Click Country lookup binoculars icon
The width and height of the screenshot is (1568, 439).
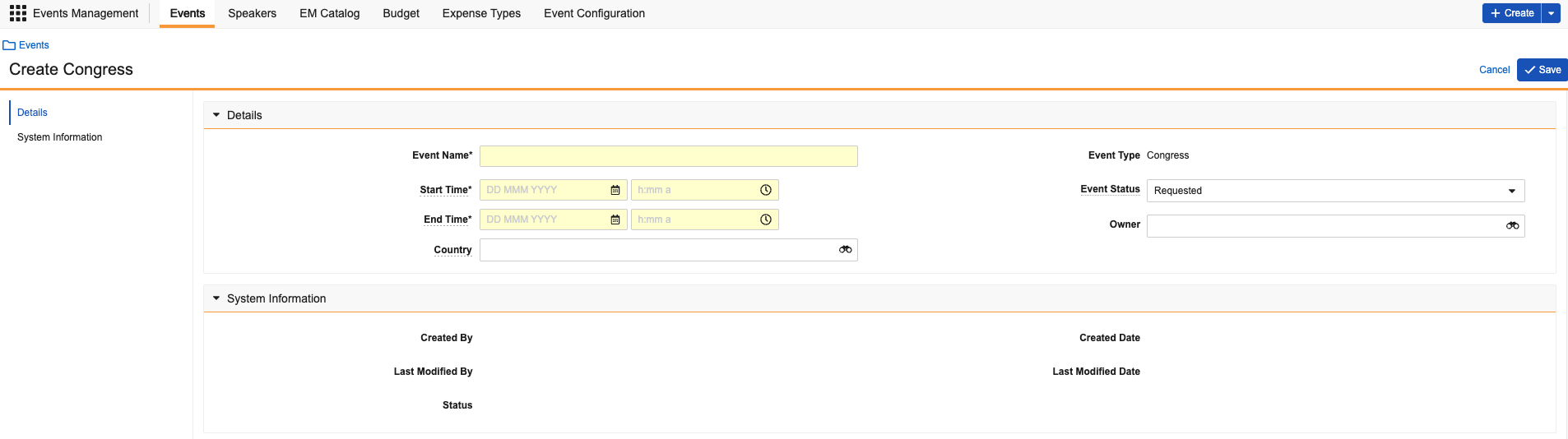tap(845, 250)
